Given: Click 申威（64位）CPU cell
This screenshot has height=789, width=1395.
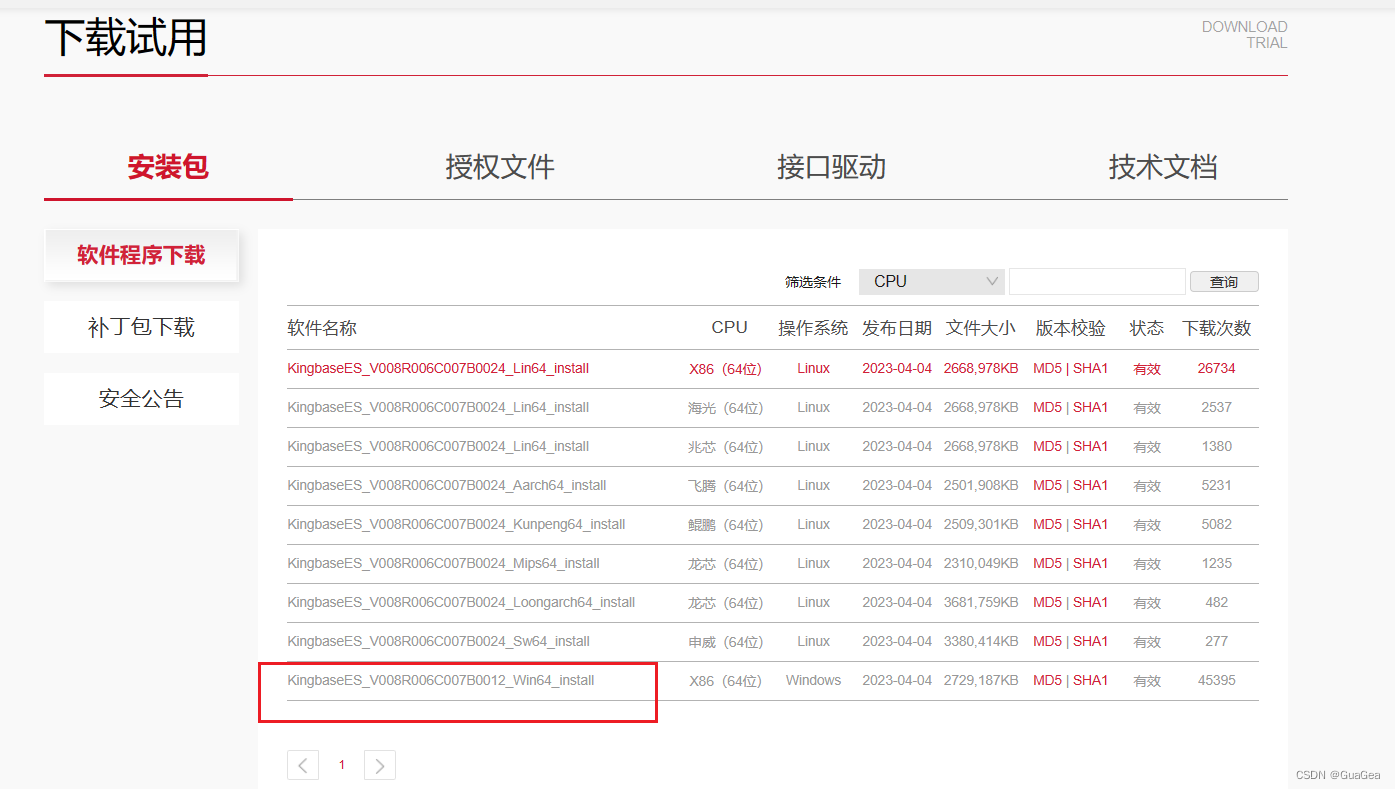Looking at the screenshot, I should [725, 641].
